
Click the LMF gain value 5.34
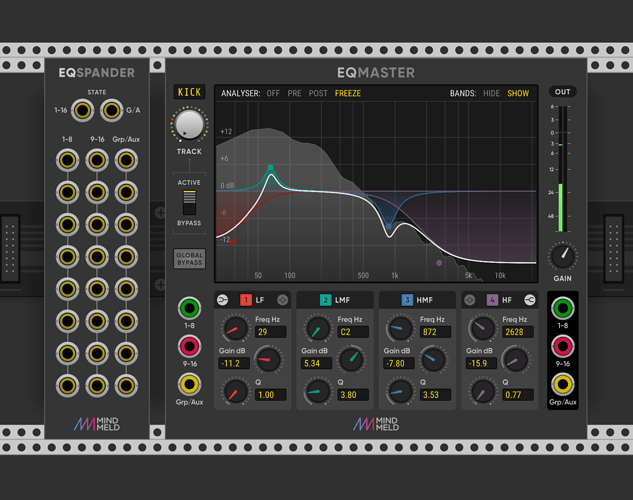coord(316,363)
